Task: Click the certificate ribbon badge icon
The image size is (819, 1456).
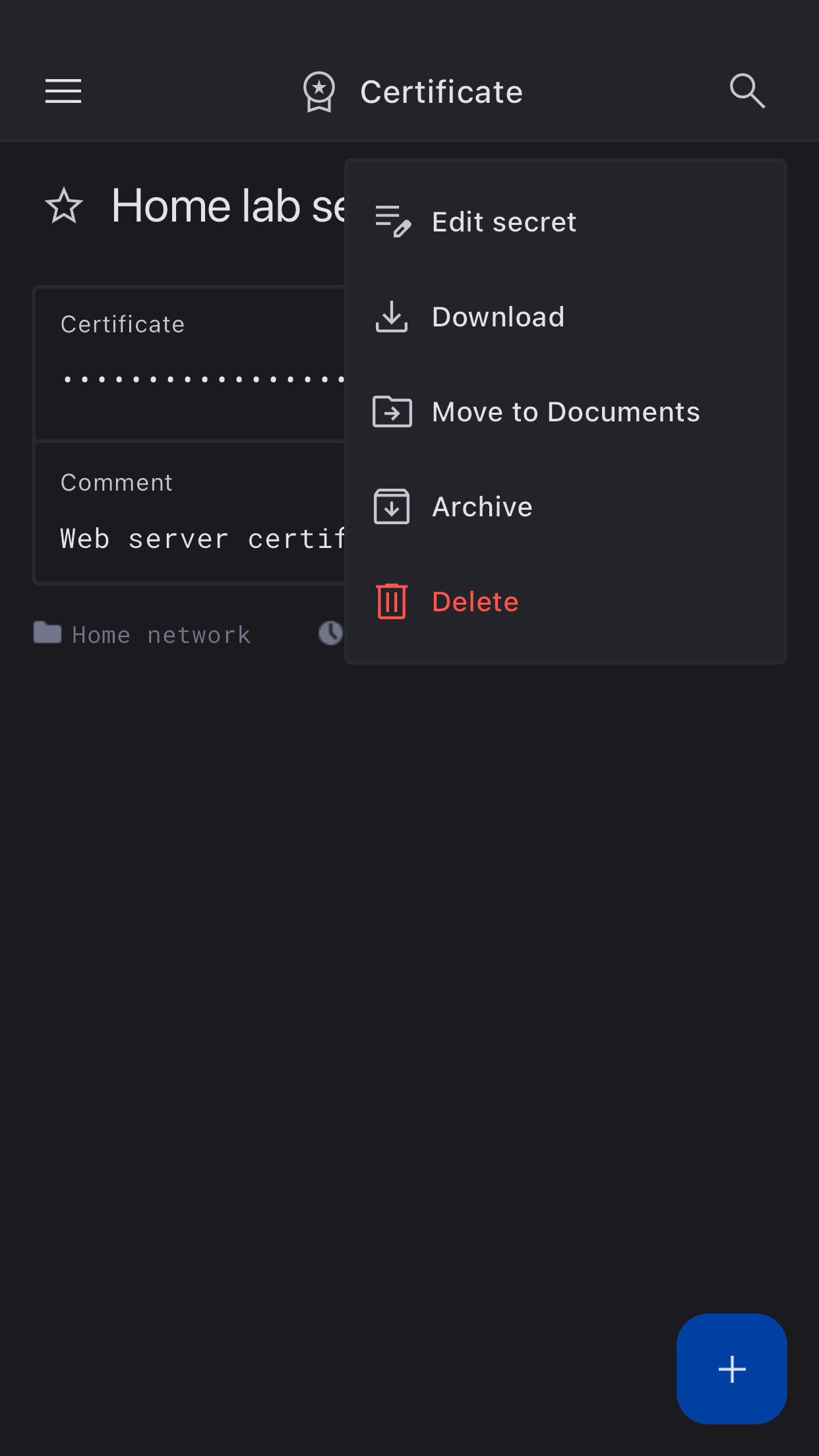Action: pos(319,92)
